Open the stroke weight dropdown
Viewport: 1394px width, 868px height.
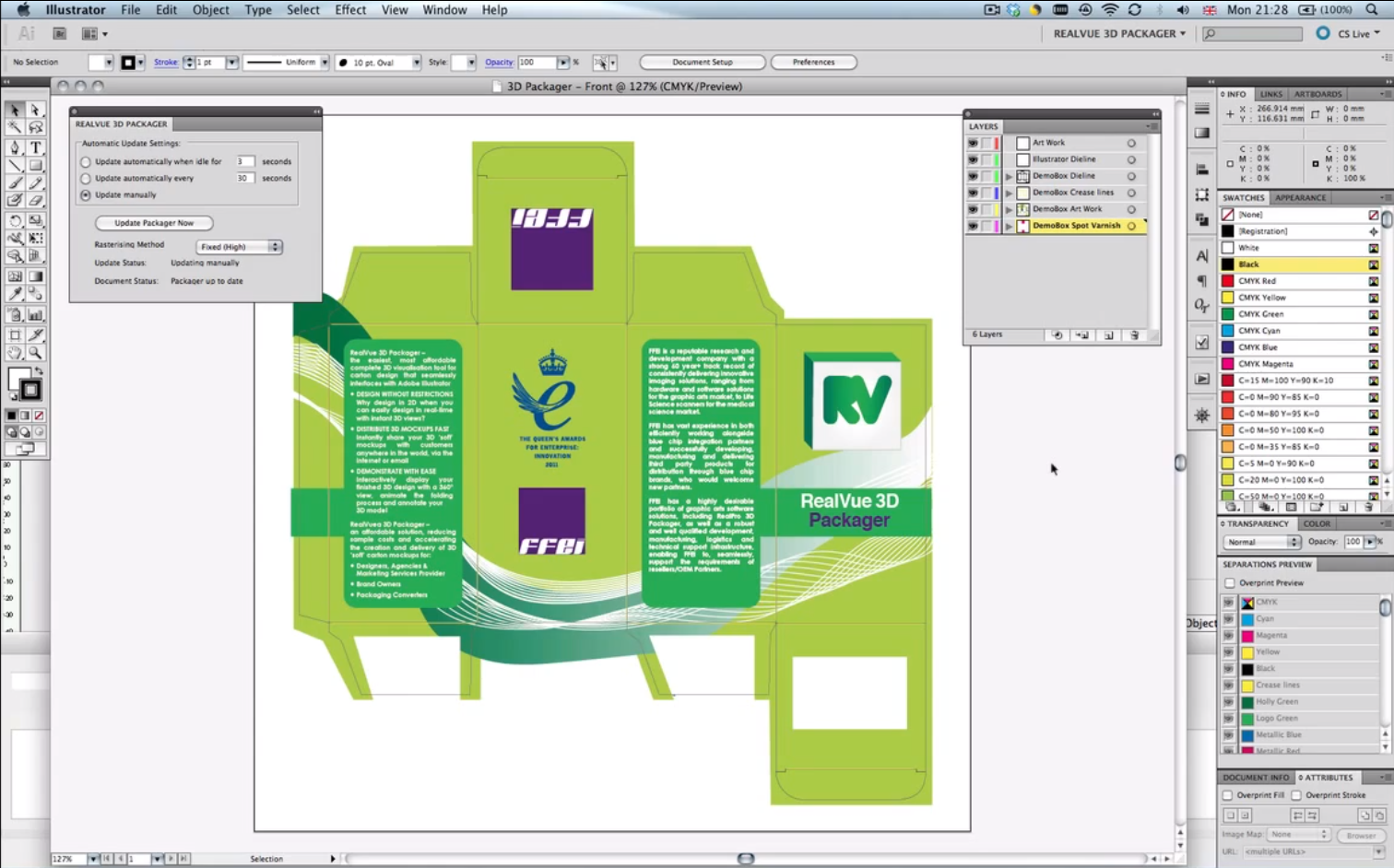pyautogui.click(x=232, y=63)
